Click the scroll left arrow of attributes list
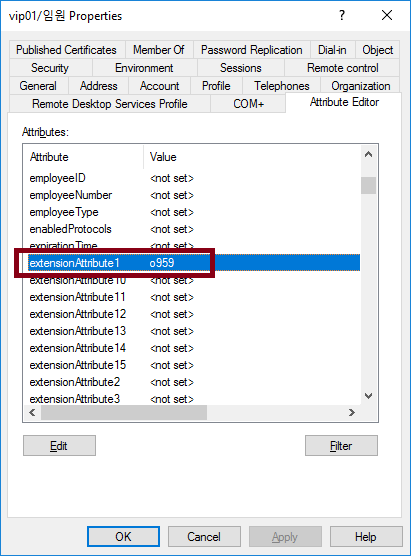Viewport: 411px width, 556px height. [32, 412]
